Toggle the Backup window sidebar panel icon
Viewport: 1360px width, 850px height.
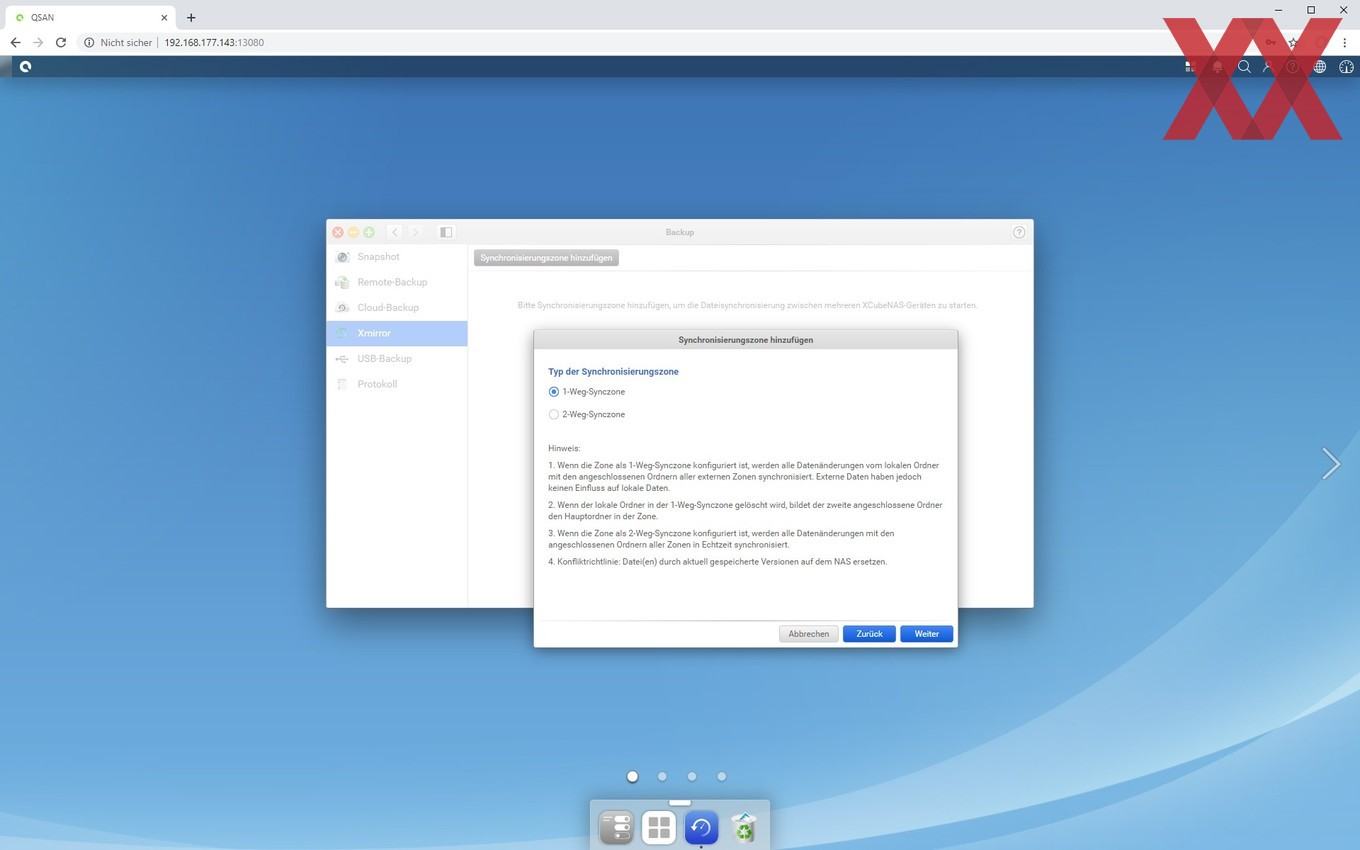(446, 232)
